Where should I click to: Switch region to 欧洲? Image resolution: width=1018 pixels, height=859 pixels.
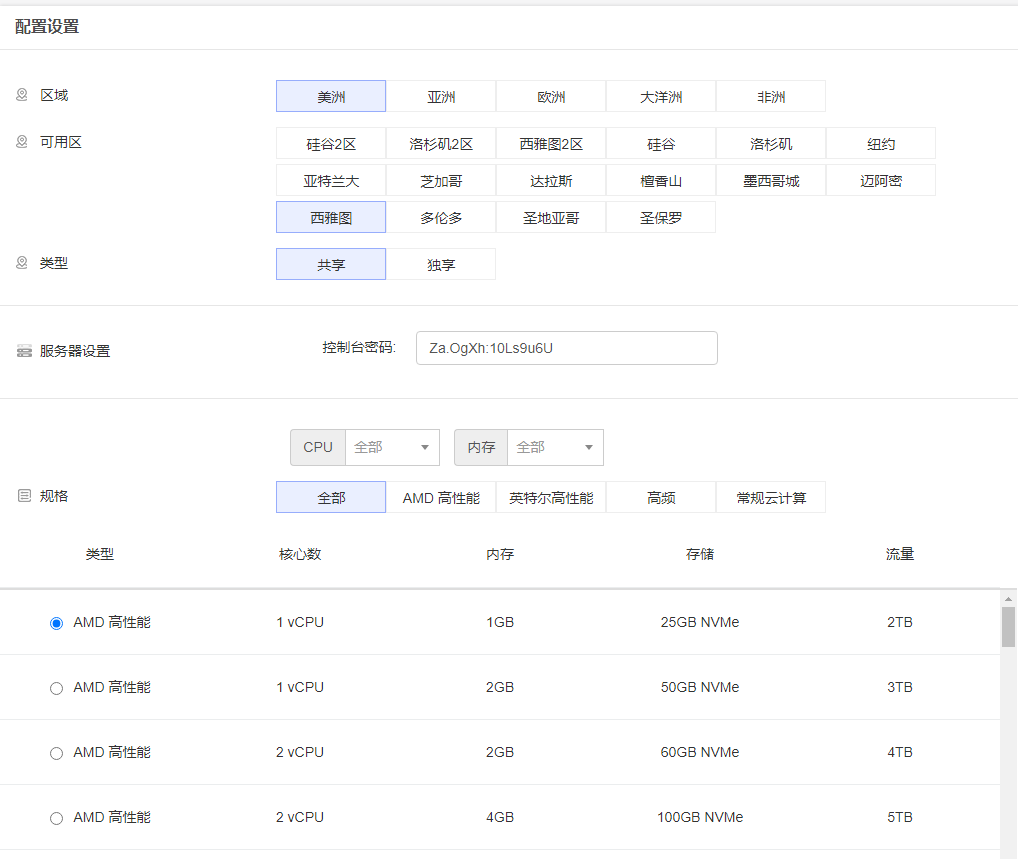coord(551,97)
